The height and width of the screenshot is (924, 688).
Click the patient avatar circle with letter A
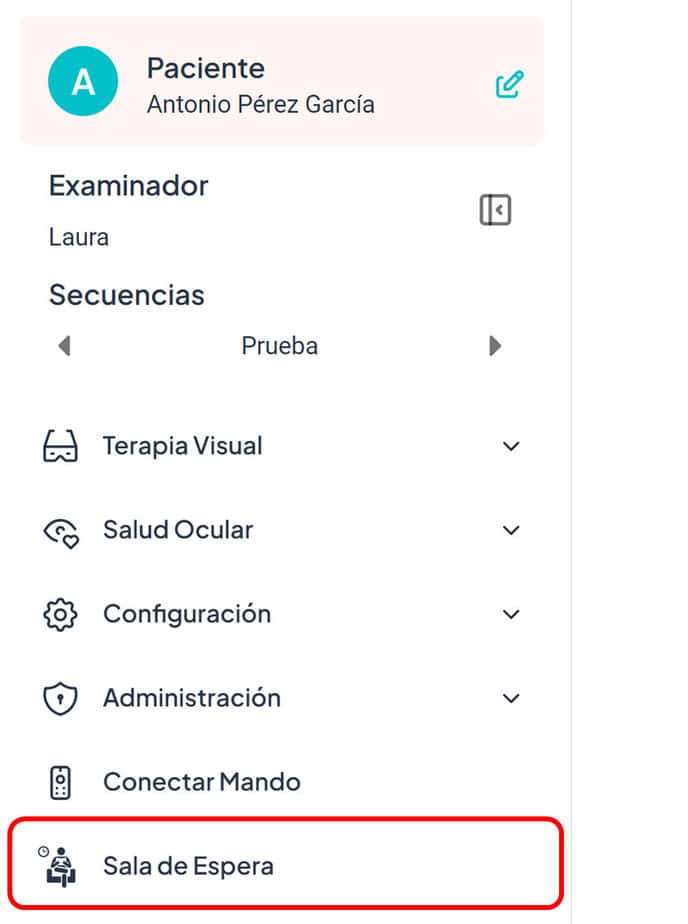(83, 81)
